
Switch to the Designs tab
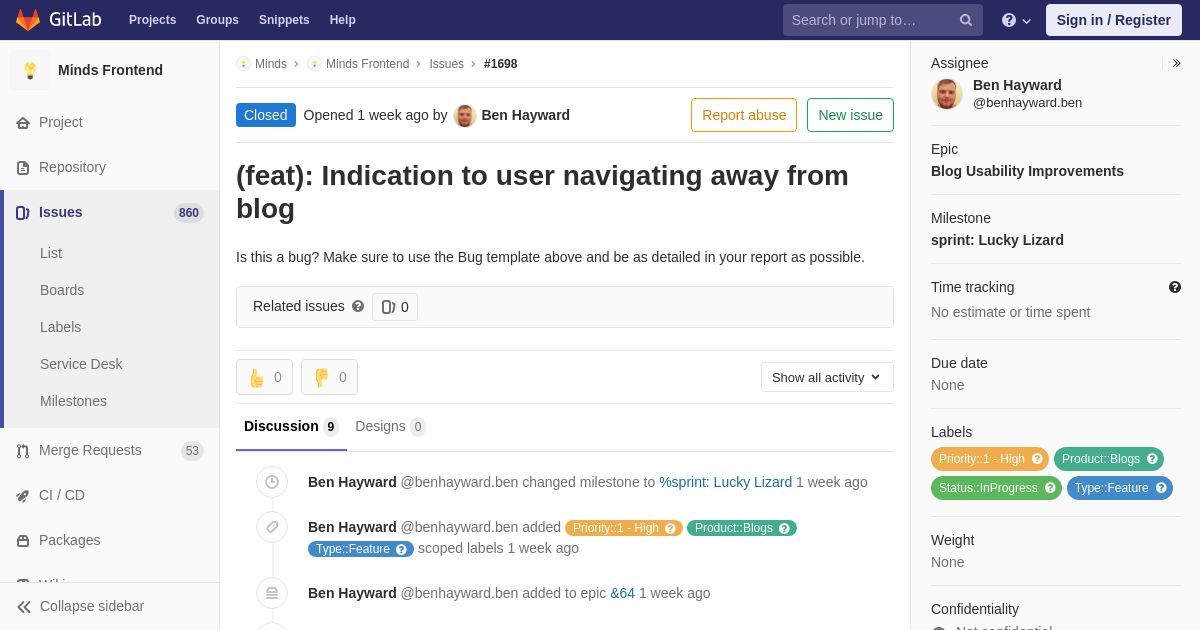pyautogui.click(x=390, y=427)
